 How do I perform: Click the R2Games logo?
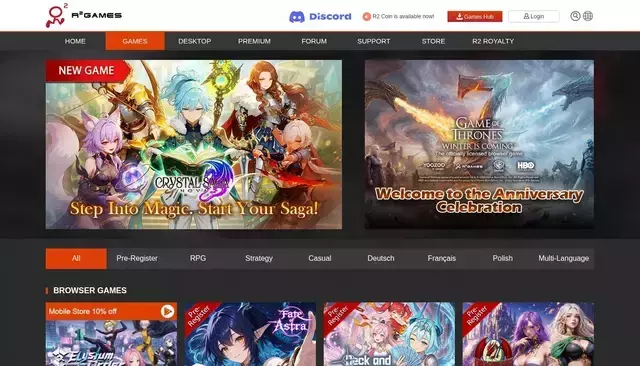[x=84, y=16]
